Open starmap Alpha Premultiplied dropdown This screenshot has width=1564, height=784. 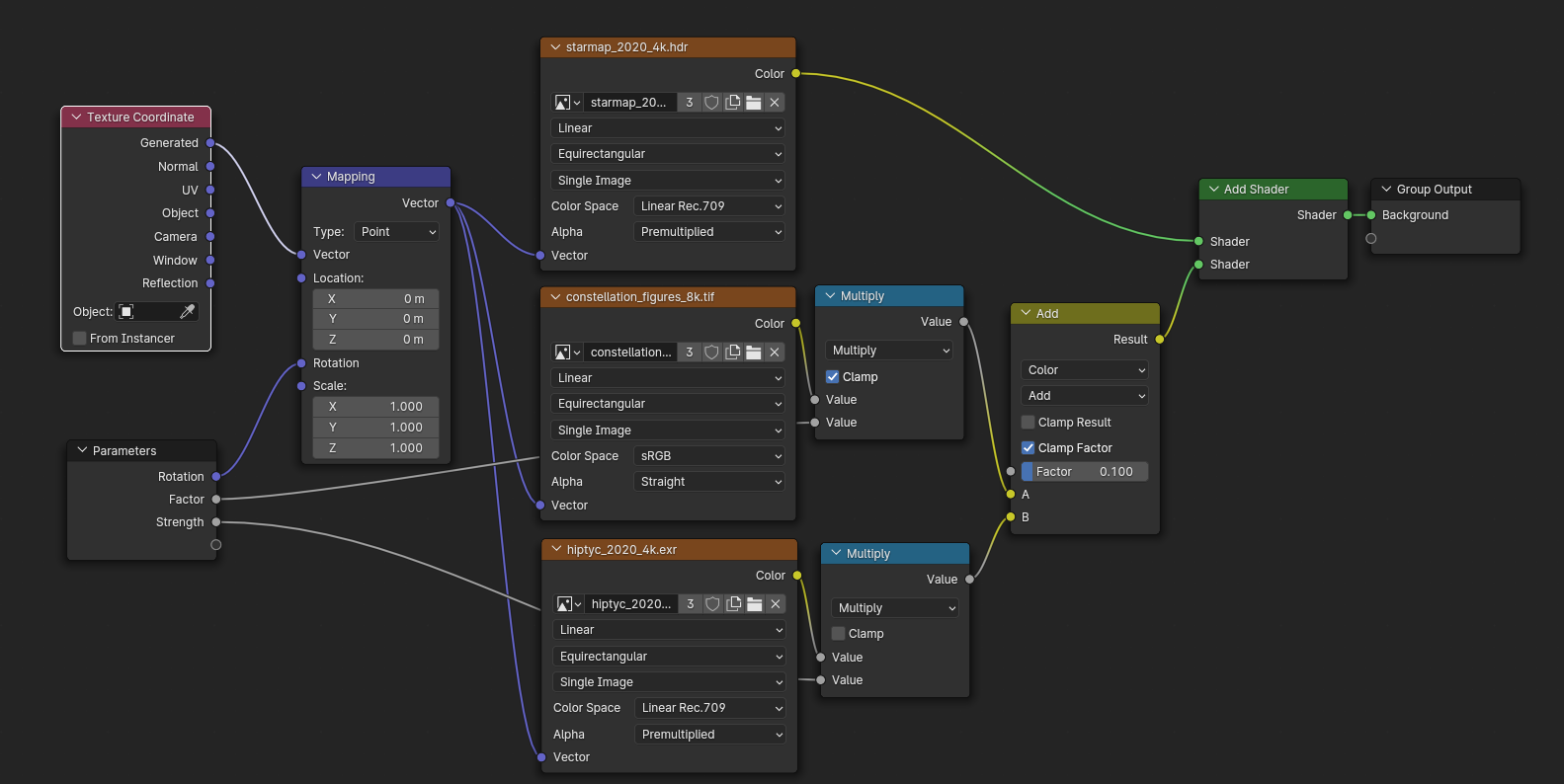709,232
